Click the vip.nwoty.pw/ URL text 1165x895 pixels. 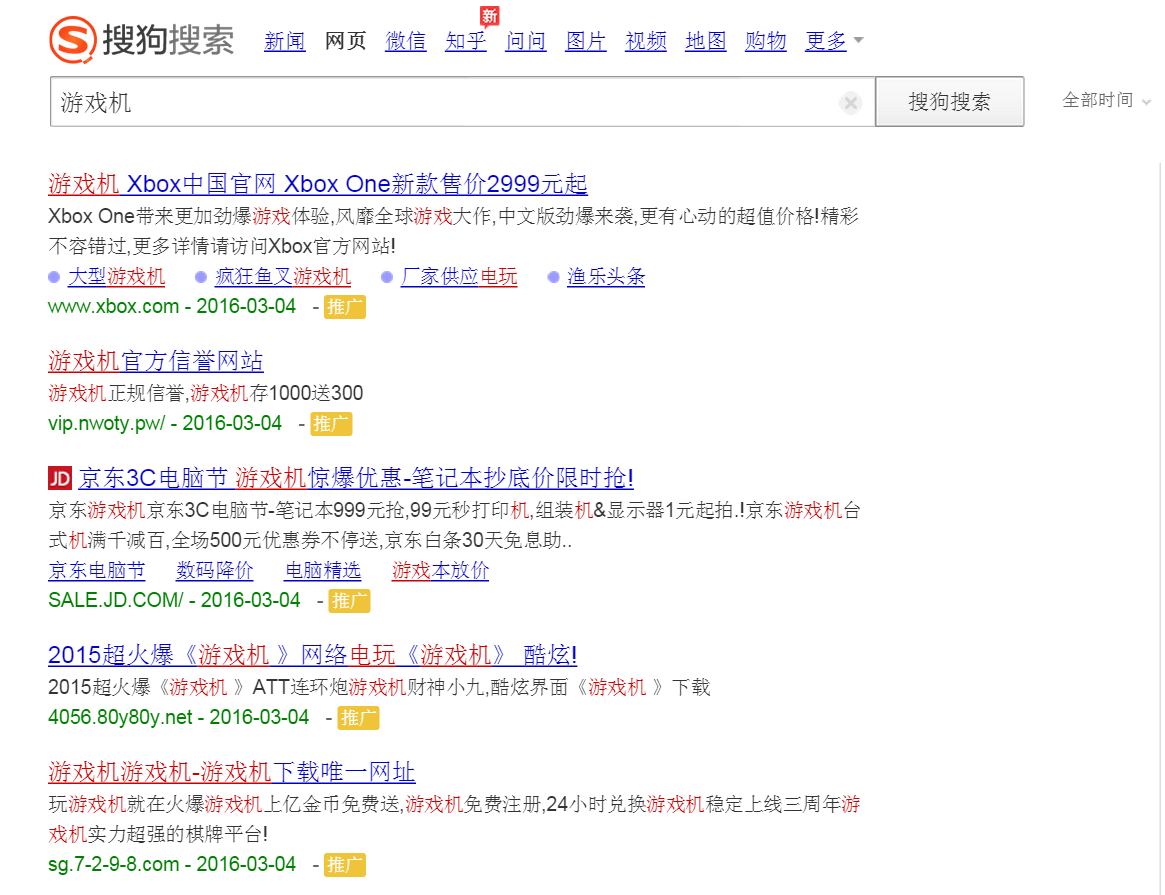(x=107, y=423)
